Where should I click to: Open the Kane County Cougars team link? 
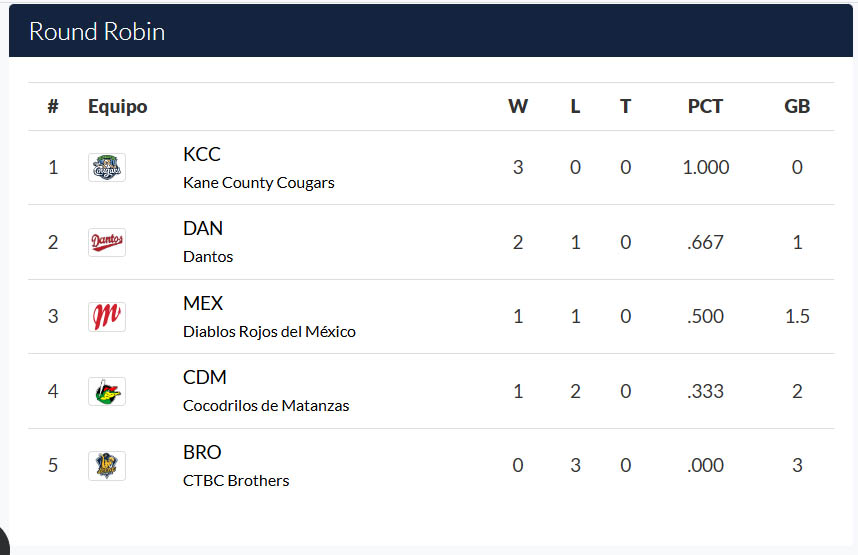pos(258,183)
